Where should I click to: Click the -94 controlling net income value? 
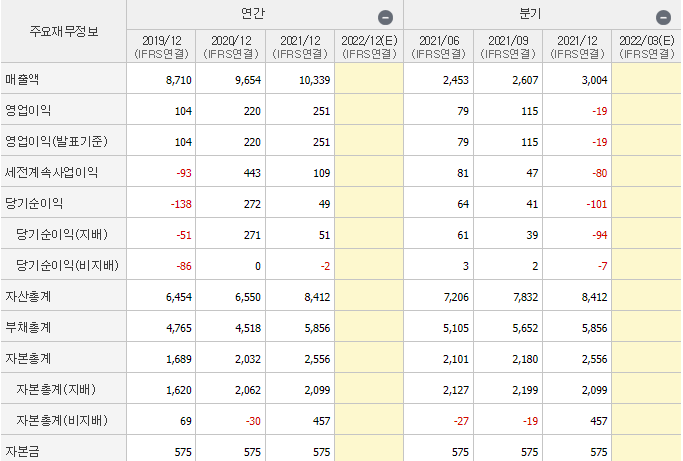[x=599, y=235]
